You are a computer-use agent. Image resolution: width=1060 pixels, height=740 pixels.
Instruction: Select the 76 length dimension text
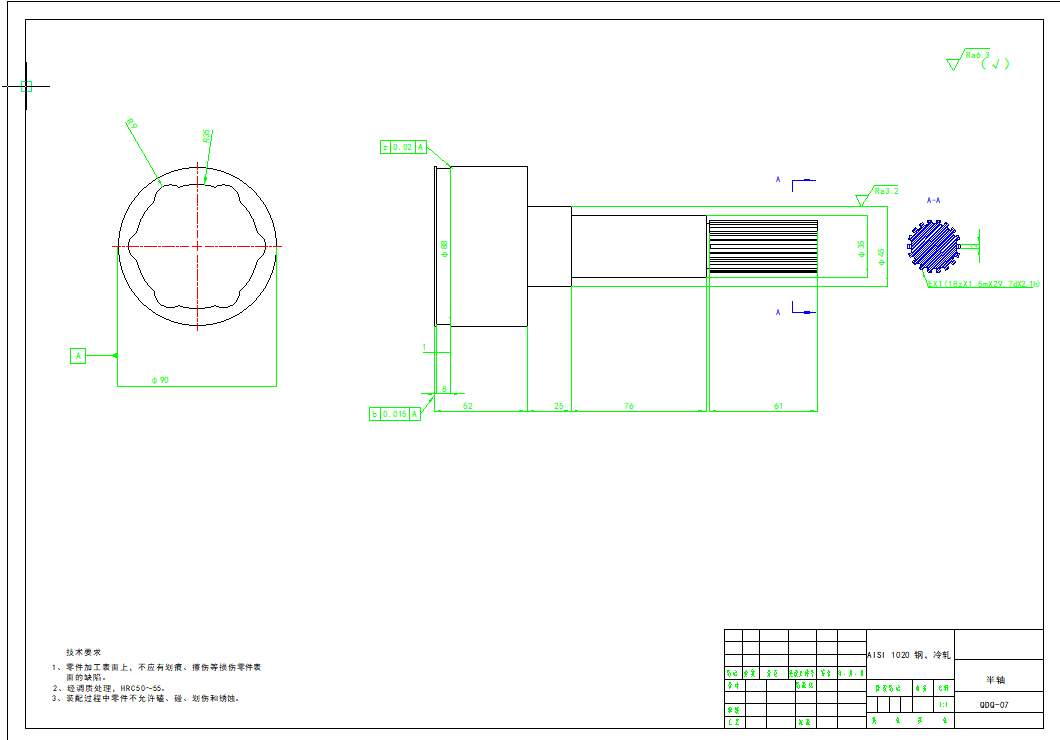click(x=628, y=406)
